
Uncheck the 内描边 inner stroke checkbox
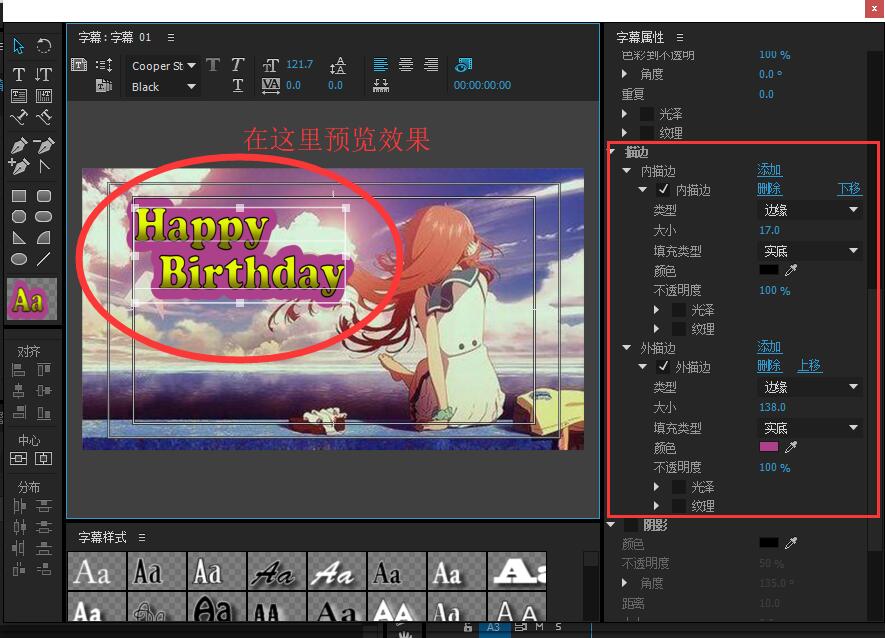[663, 189]
